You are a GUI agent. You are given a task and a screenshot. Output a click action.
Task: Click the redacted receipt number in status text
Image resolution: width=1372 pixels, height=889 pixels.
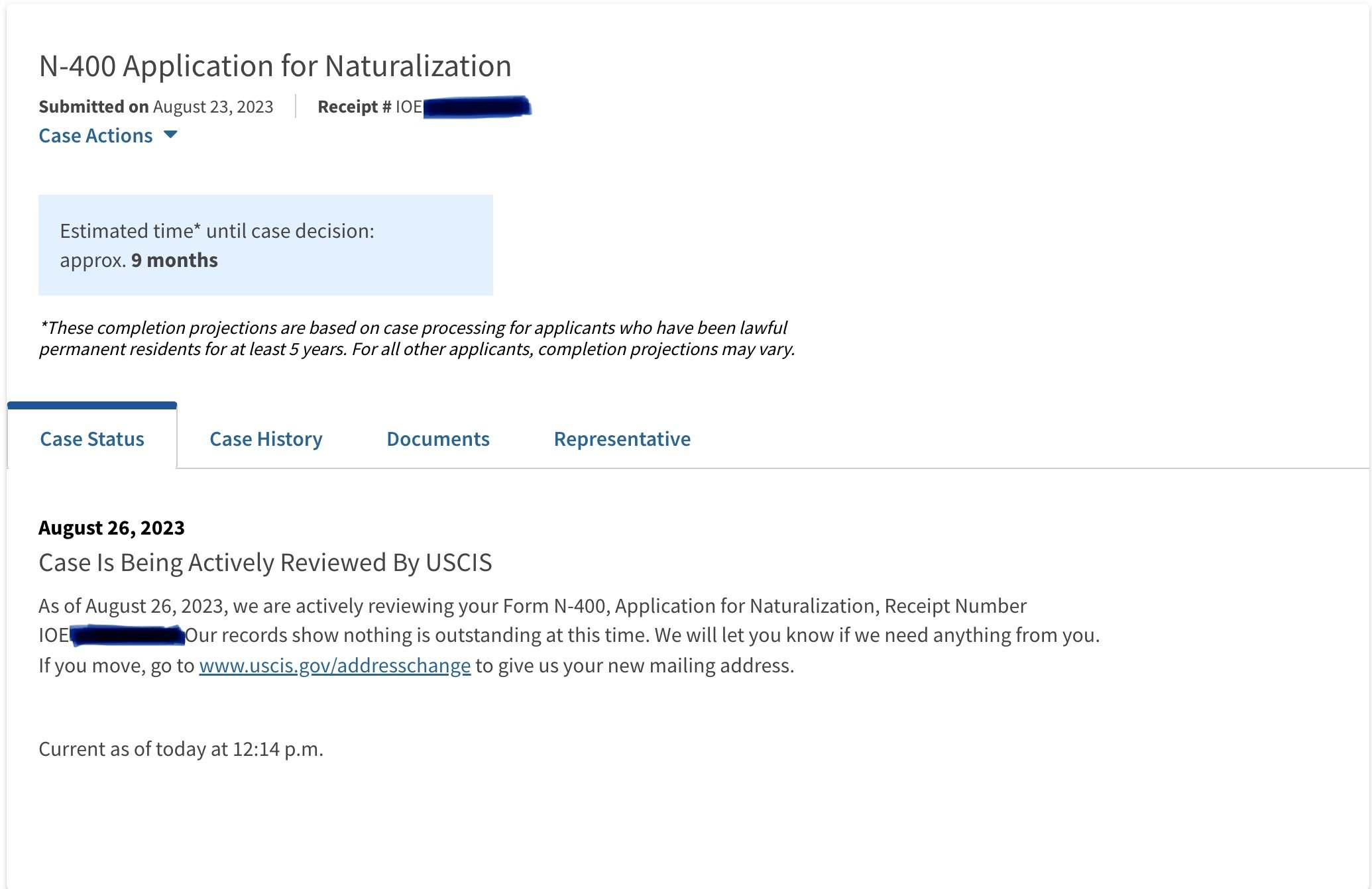point(127,636)
